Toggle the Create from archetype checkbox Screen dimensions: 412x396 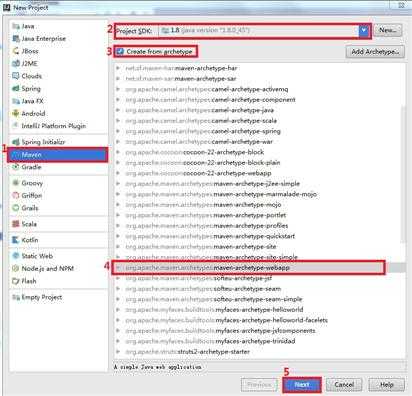coord(120,51)
